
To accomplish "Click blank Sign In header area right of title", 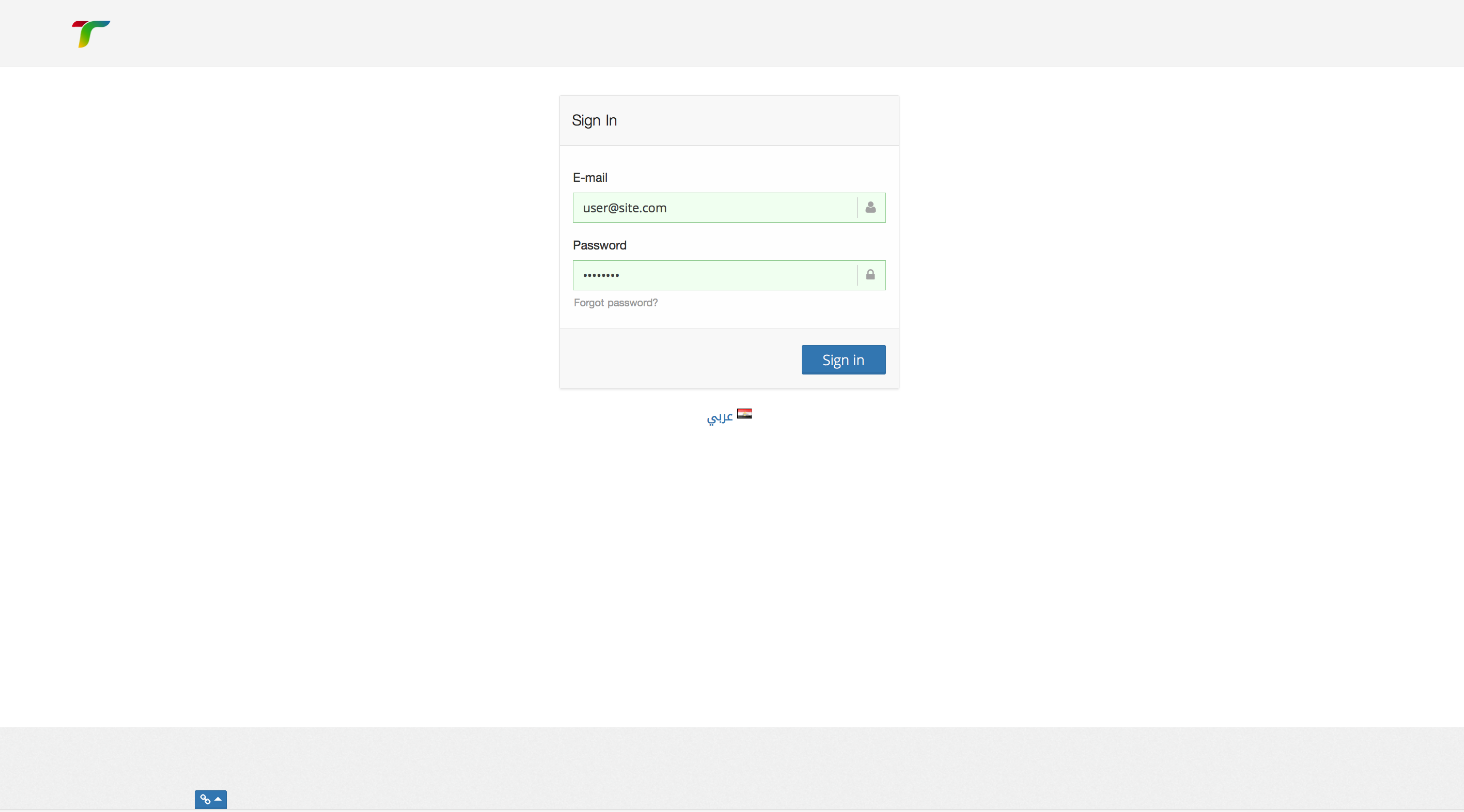I will (761, 120).
